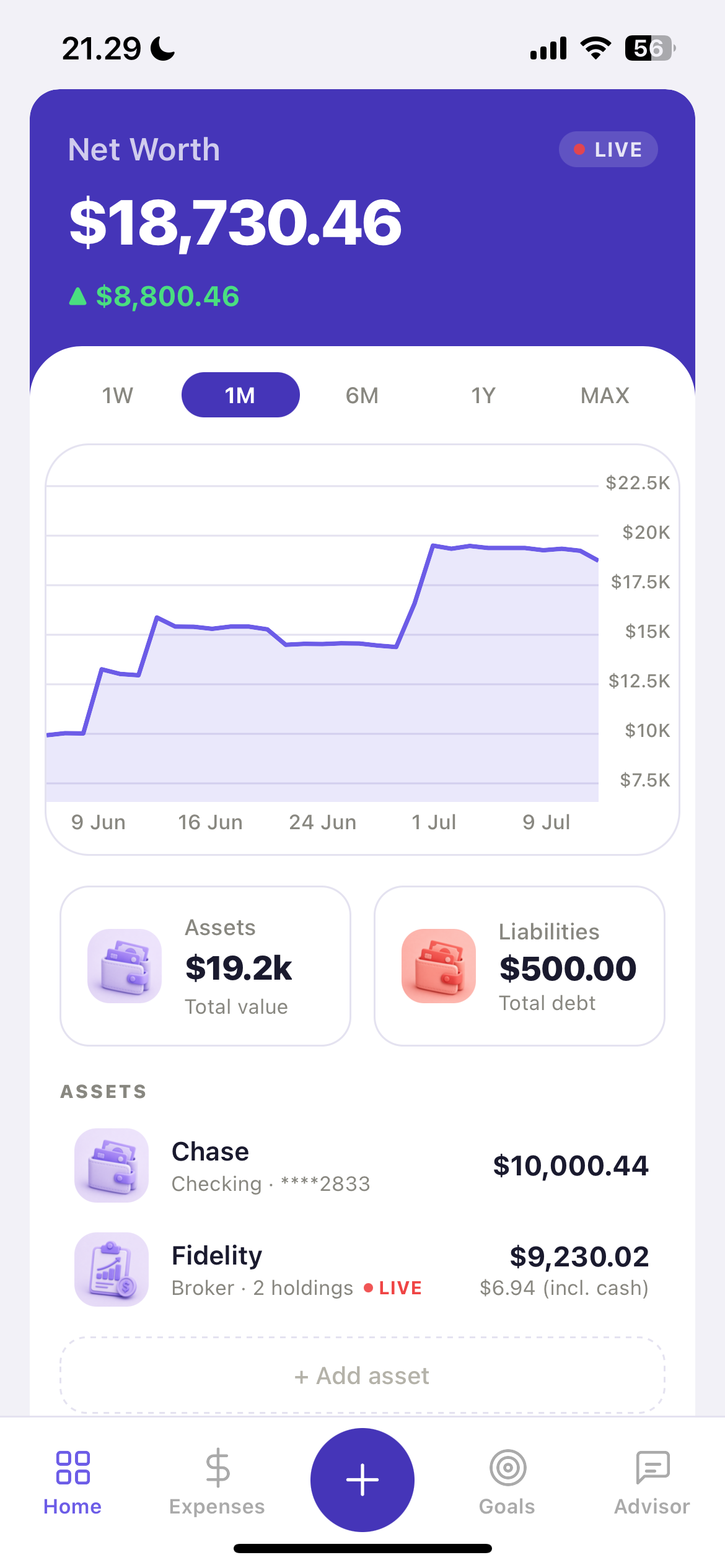Tap the red wallet icon in Liabilities card

439,965
